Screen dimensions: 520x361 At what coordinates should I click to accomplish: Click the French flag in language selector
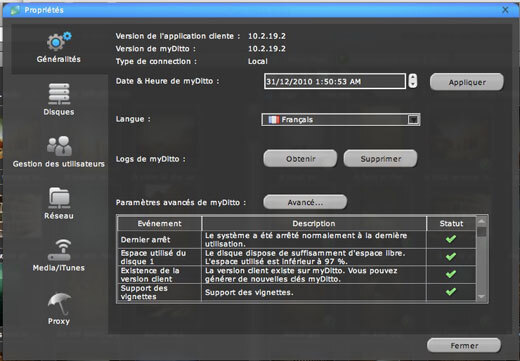(x=273, y=120)
